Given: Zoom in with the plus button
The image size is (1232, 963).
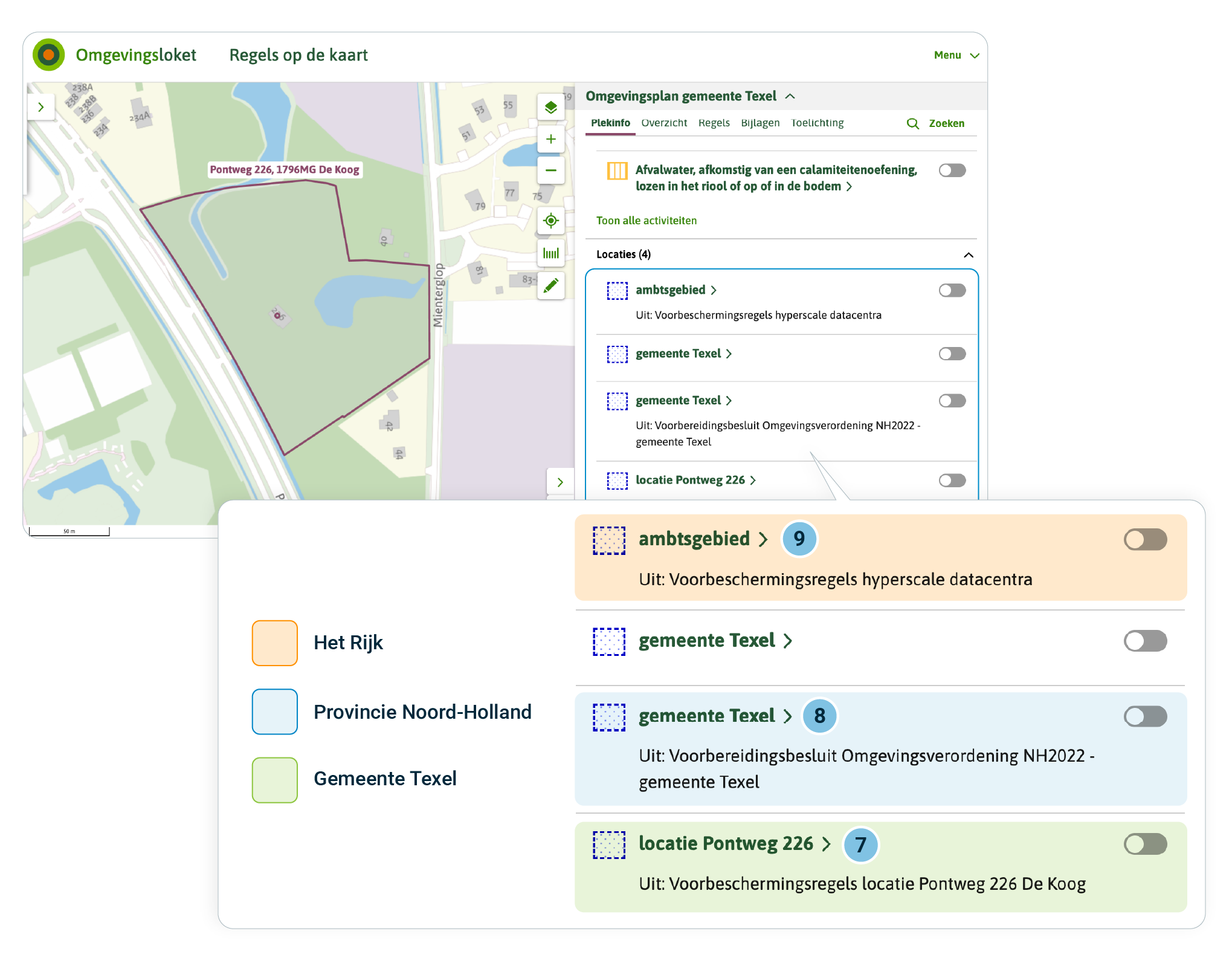Looking at the screenshot, I should tap(550, 139).
